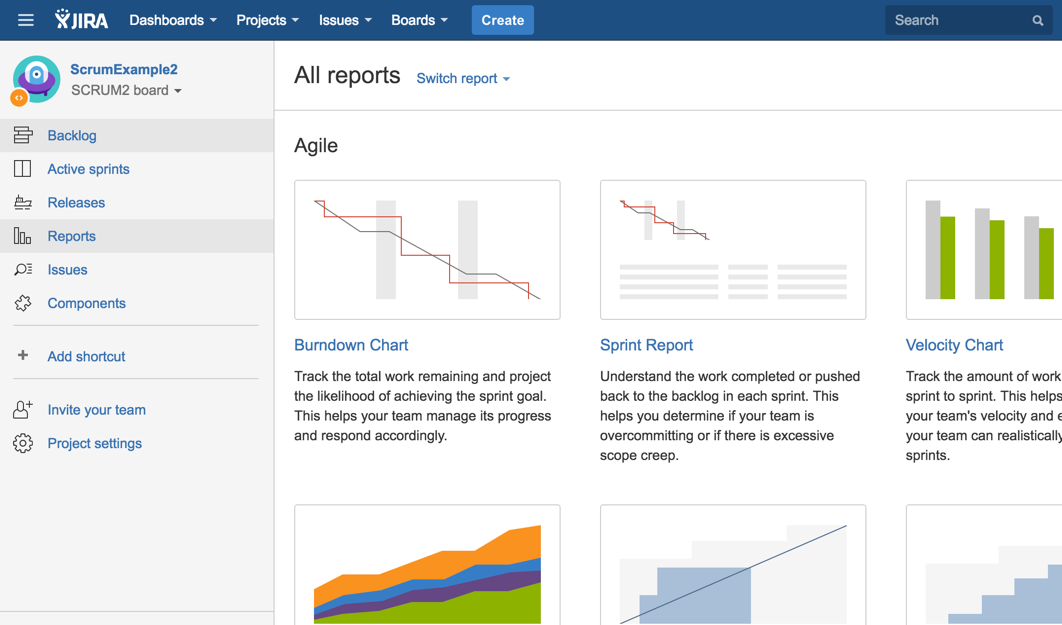This screenshot has height=625, width=1062.
Task: Open Issues in the sidebar
Action: click(67, 270)
